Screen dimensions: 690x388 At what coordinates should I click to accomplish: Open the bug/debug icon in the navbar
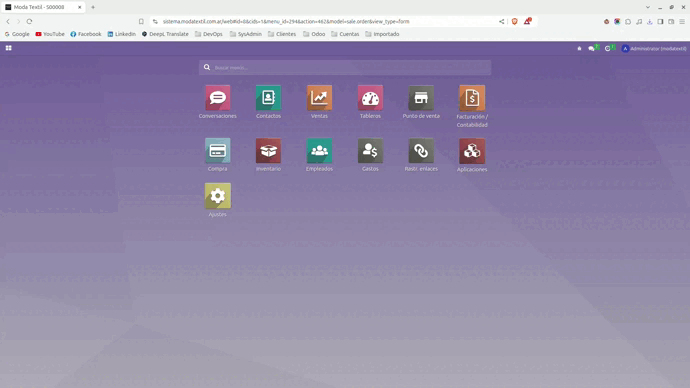click(579, 48)
